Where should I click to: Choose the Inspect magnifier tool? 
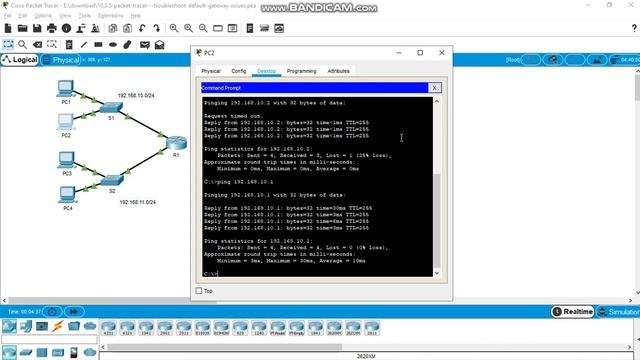click(22, 44)
